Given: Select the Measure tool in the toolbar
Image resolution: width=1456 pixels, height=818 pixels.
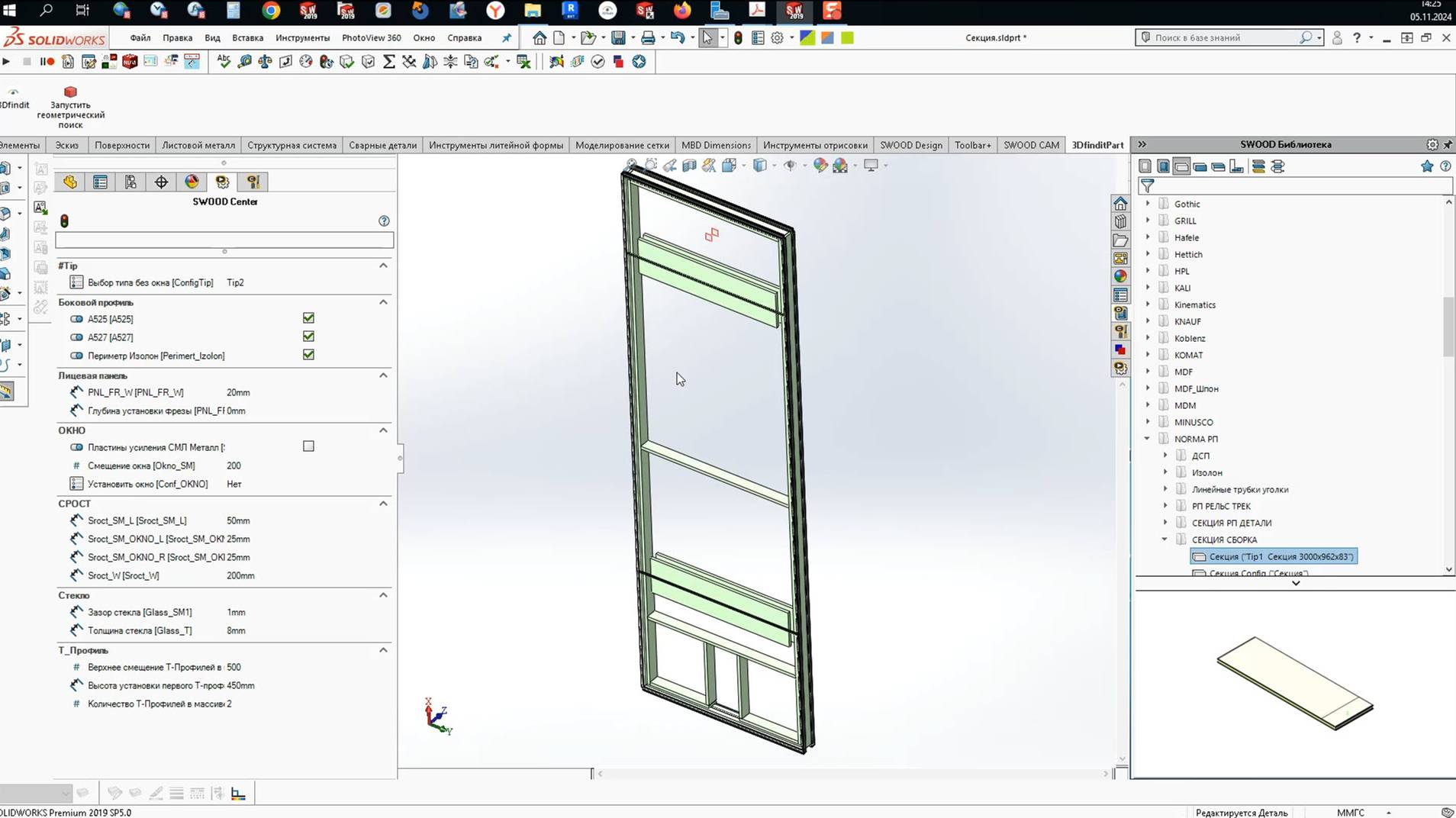Looking at the screenshot, I should coord(244,62).
